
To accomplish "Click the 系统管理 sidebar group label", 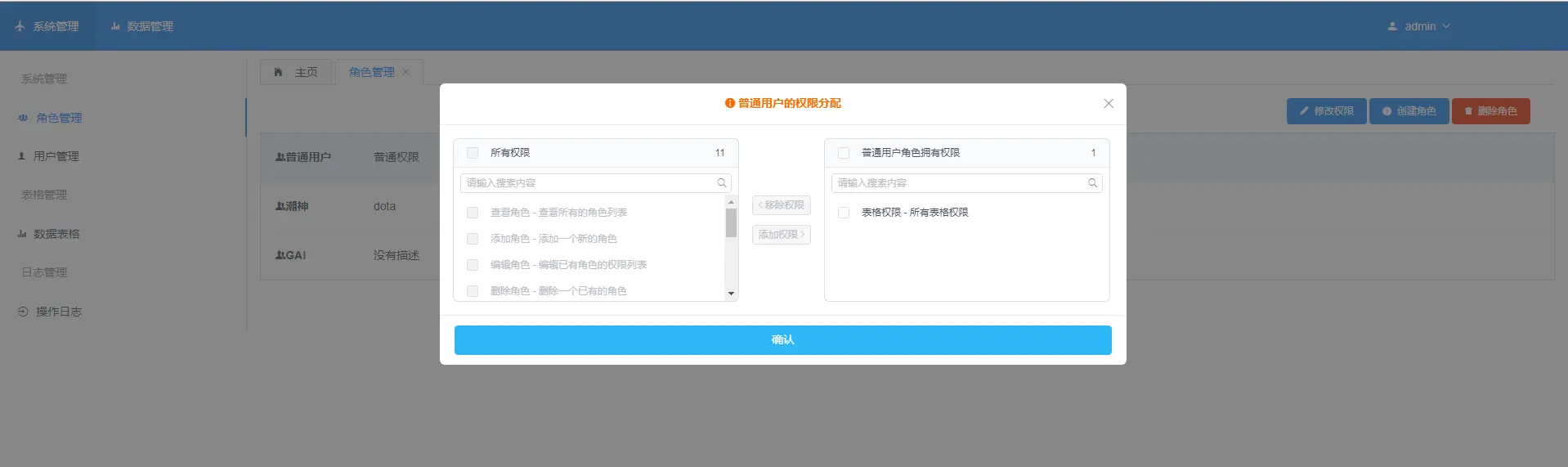I will tap(44, 79).
